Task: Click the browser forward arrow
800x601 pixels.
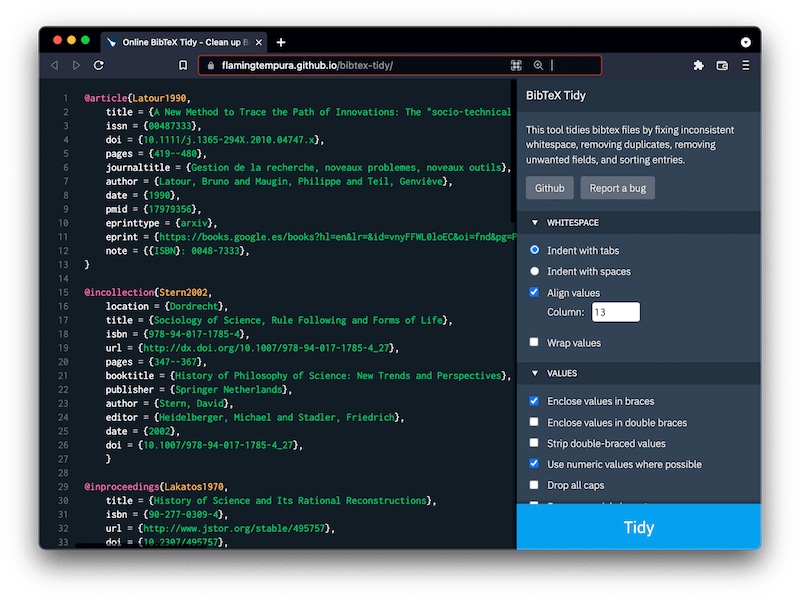Action: click(76, 65)
